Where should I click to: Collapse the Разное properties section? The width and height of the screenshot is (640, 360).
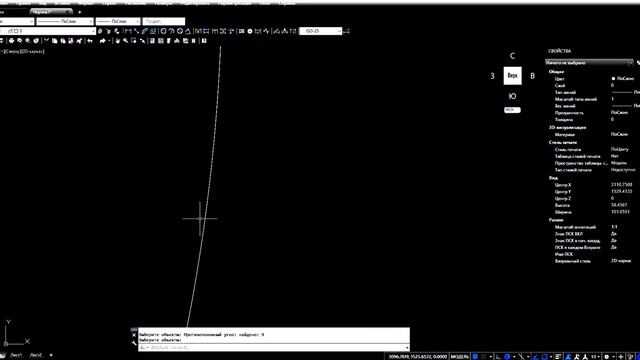(556, 220)
